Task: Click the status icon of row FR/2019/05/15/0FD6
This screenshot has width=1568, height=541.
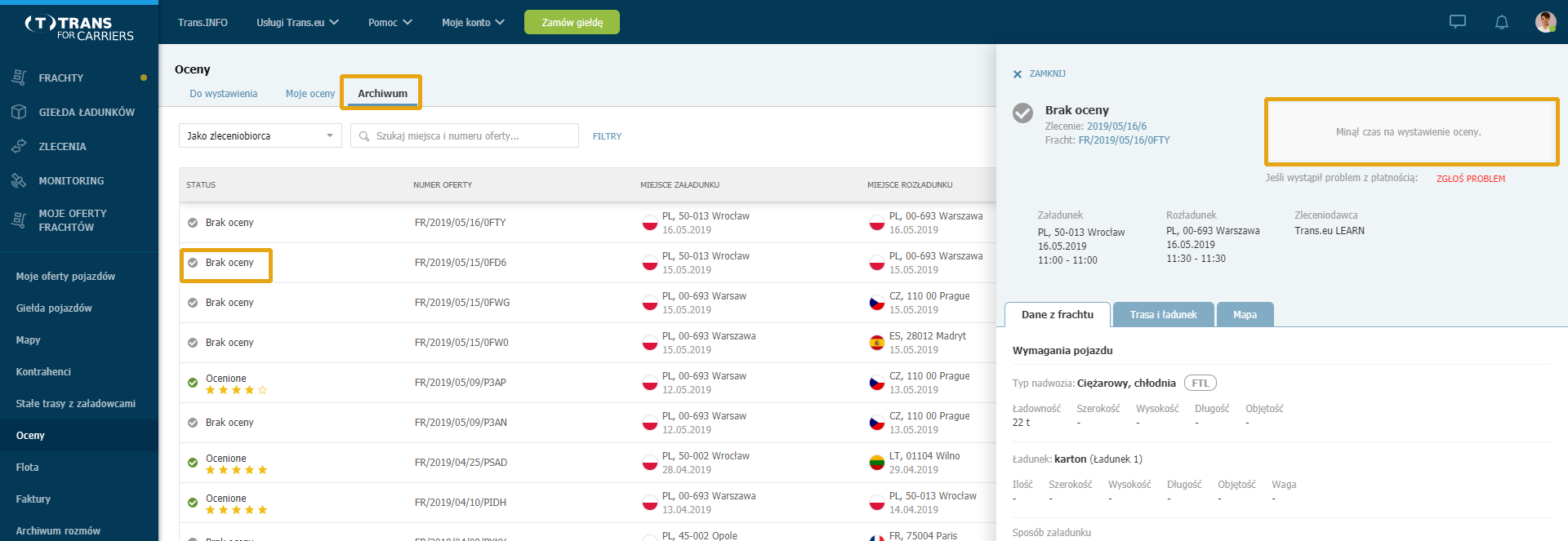Action: pyautogui.click(x=193, y=263)
